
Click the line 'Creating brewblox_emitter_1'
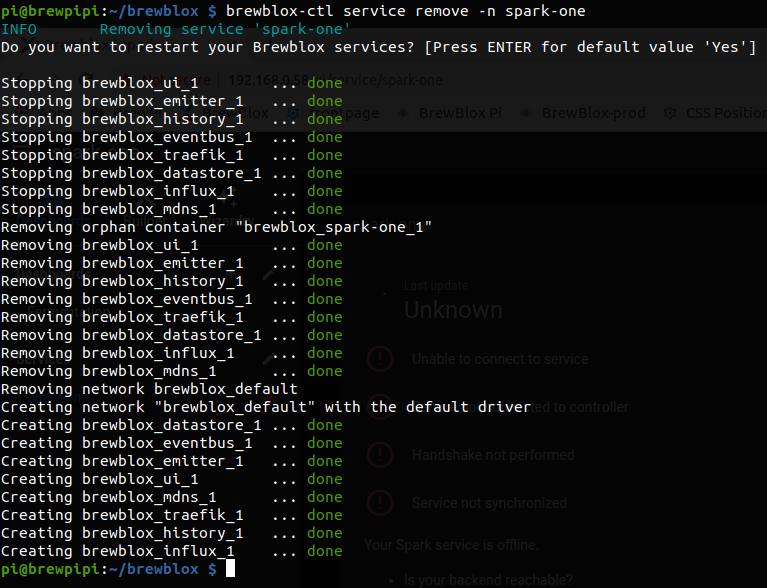172,461
